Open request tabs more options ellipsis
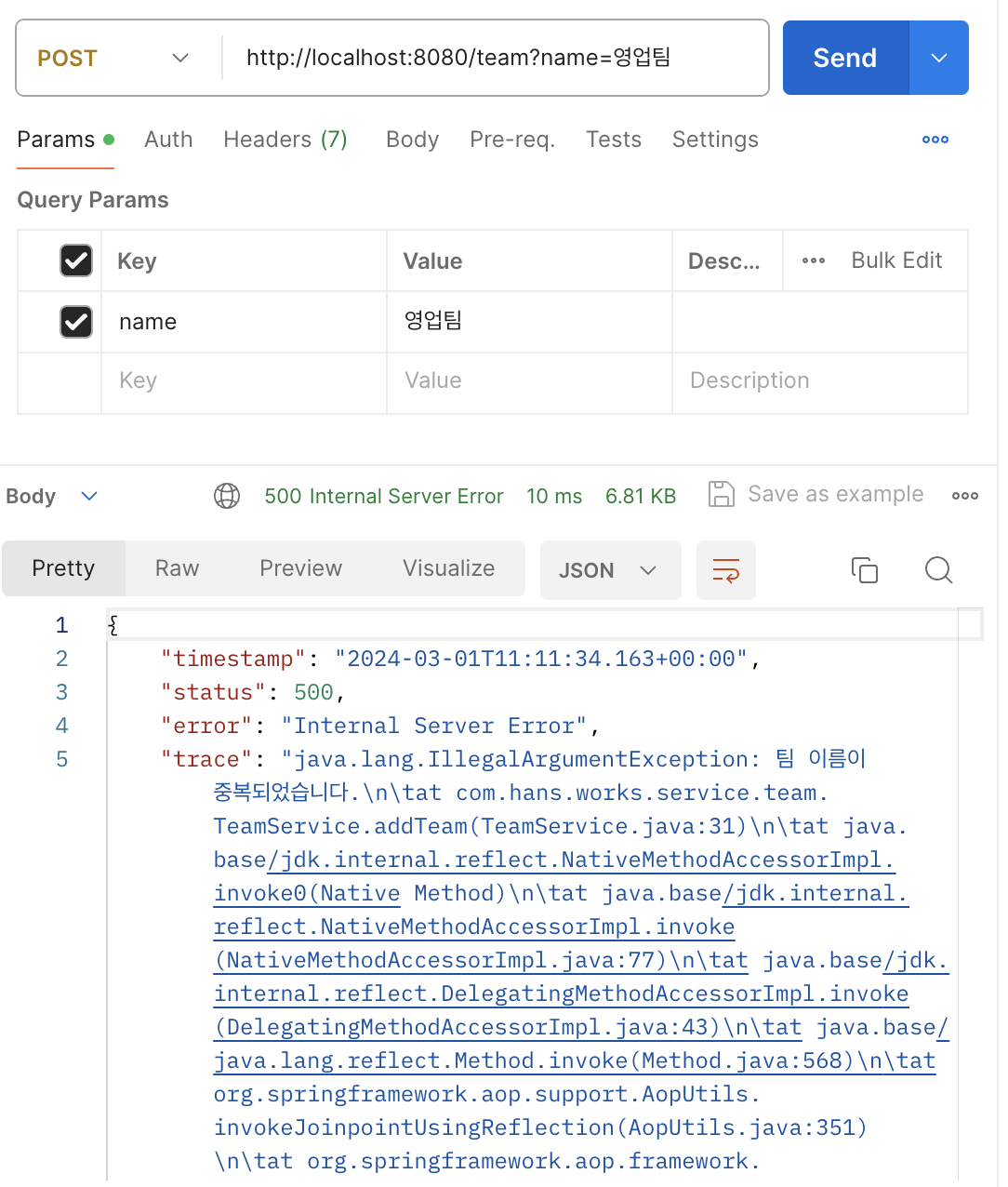 point(935,140)
